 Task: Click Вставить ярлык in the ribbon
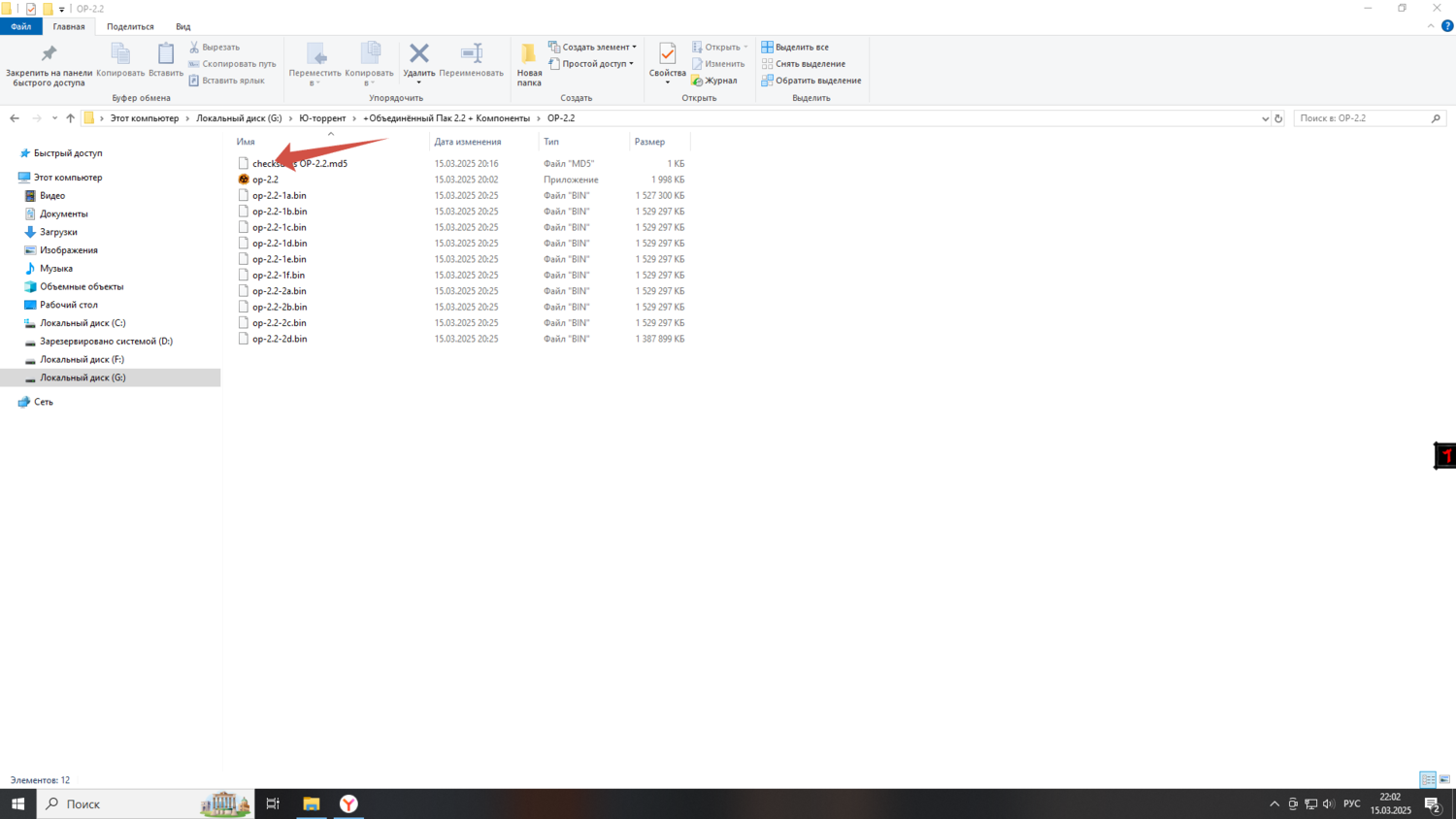[x=226, y=81]
